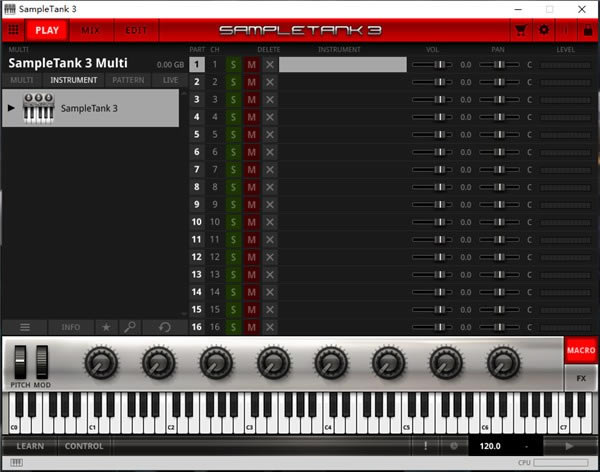600x472 pixels.
Task: Mute part 12
Action: coord(251,257)
